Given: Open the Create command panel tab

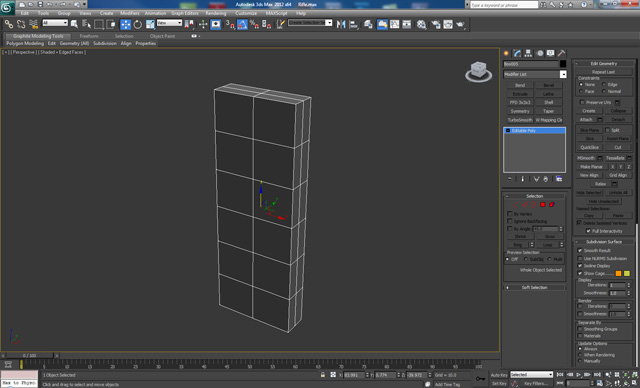Looking at the screenshot, I should point(507,53).
